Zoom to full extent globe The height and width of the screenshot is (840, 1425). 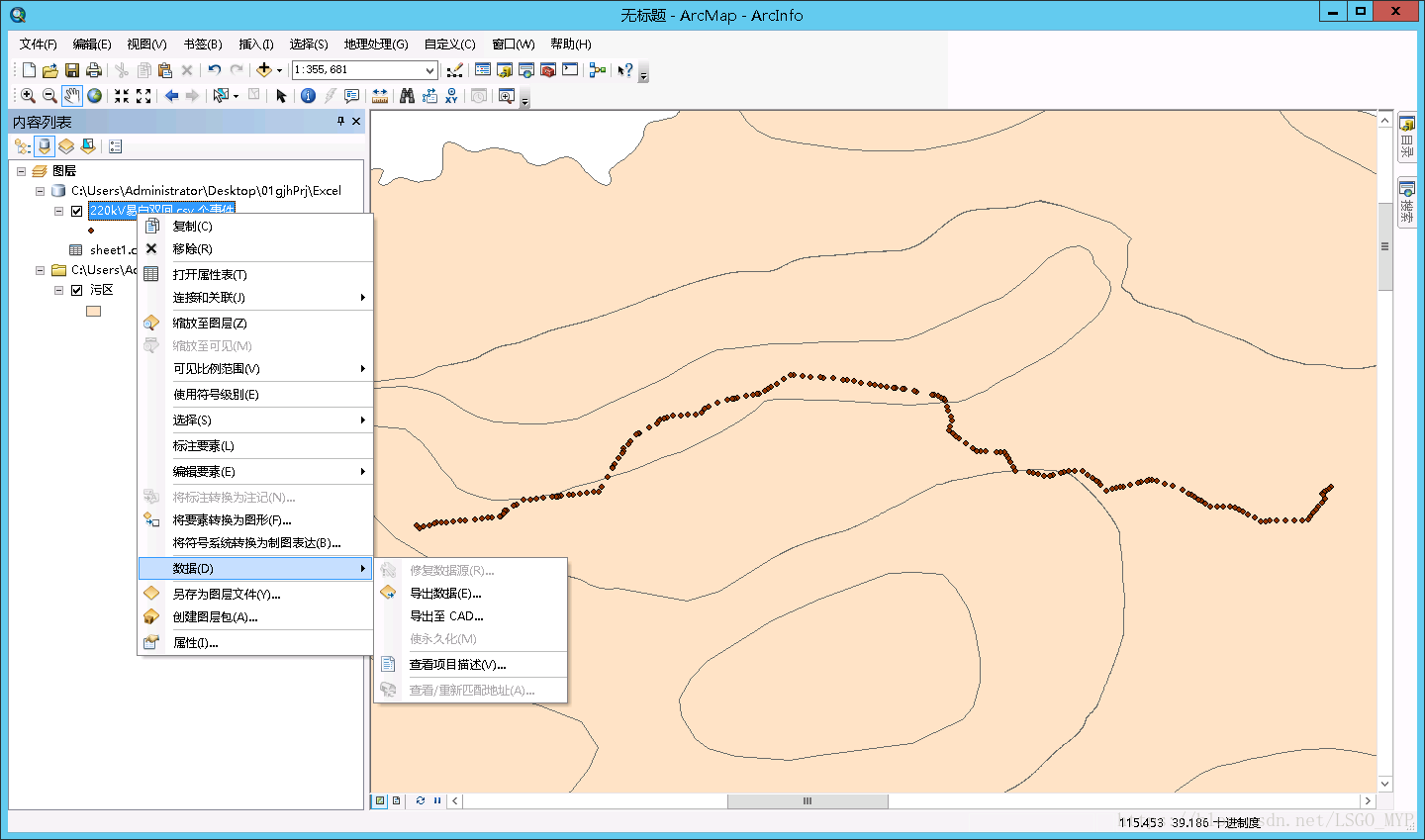[x=94, y=96]
